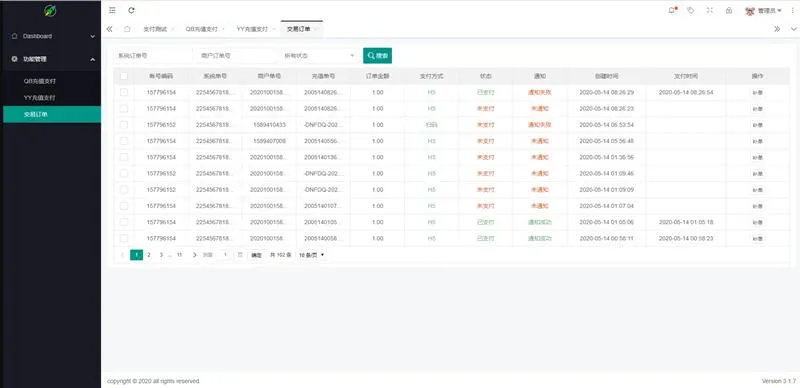Click the green logo in sidebar
This screenshot has width=800, height=388.
[50, 10]
